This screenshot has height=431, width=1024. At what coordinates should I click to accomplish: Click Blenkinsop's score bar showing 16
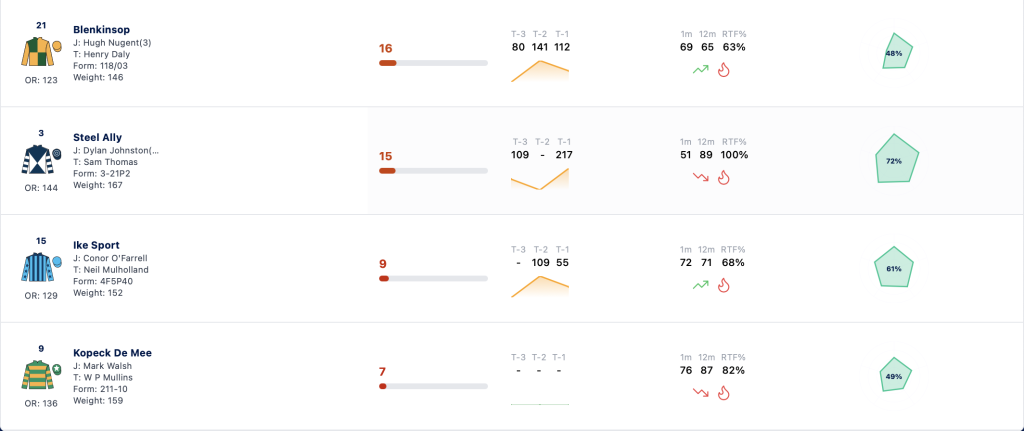[x=433, y=63]
